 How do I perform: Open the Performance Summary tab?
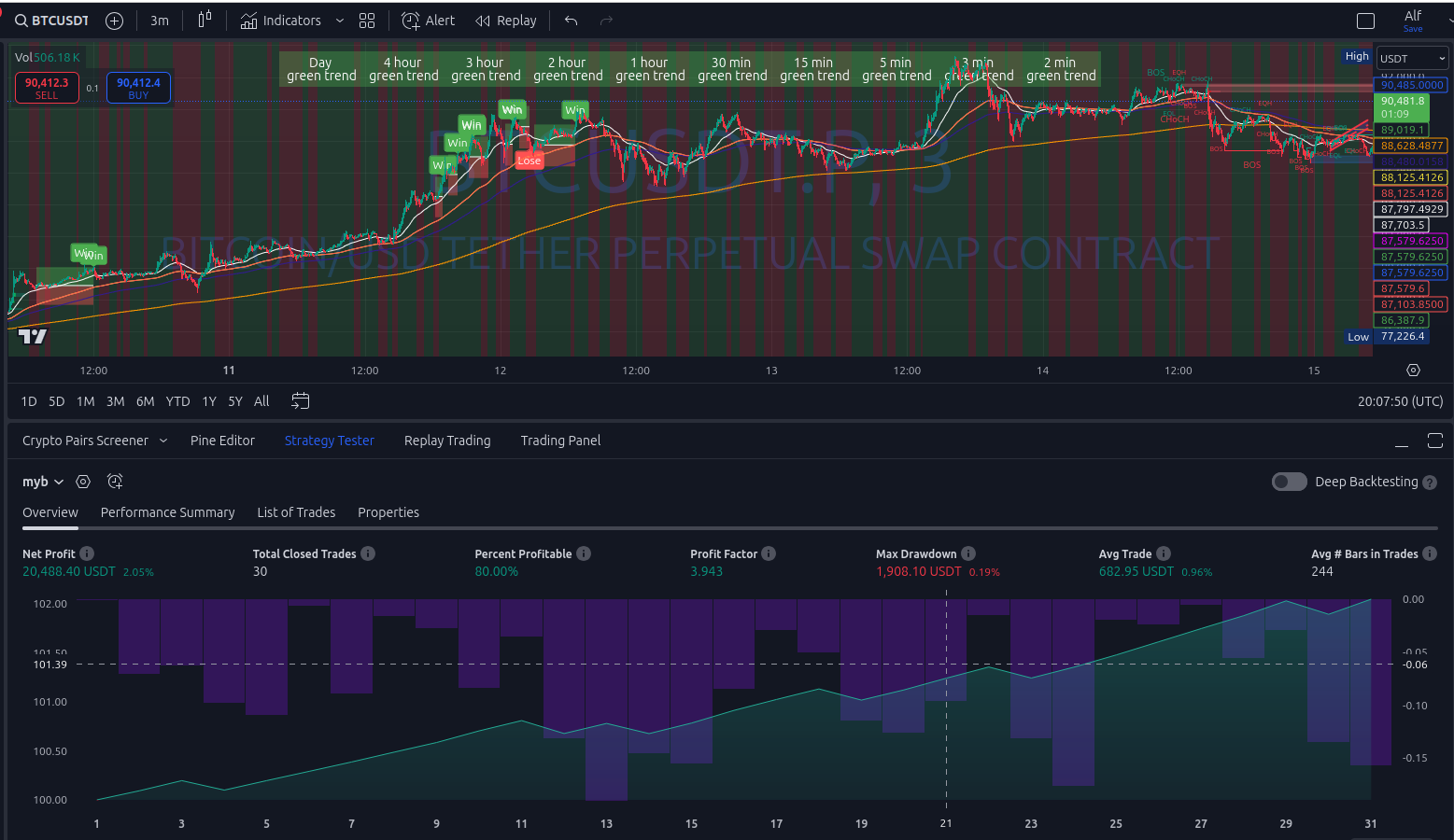click(x=167, y=512)
